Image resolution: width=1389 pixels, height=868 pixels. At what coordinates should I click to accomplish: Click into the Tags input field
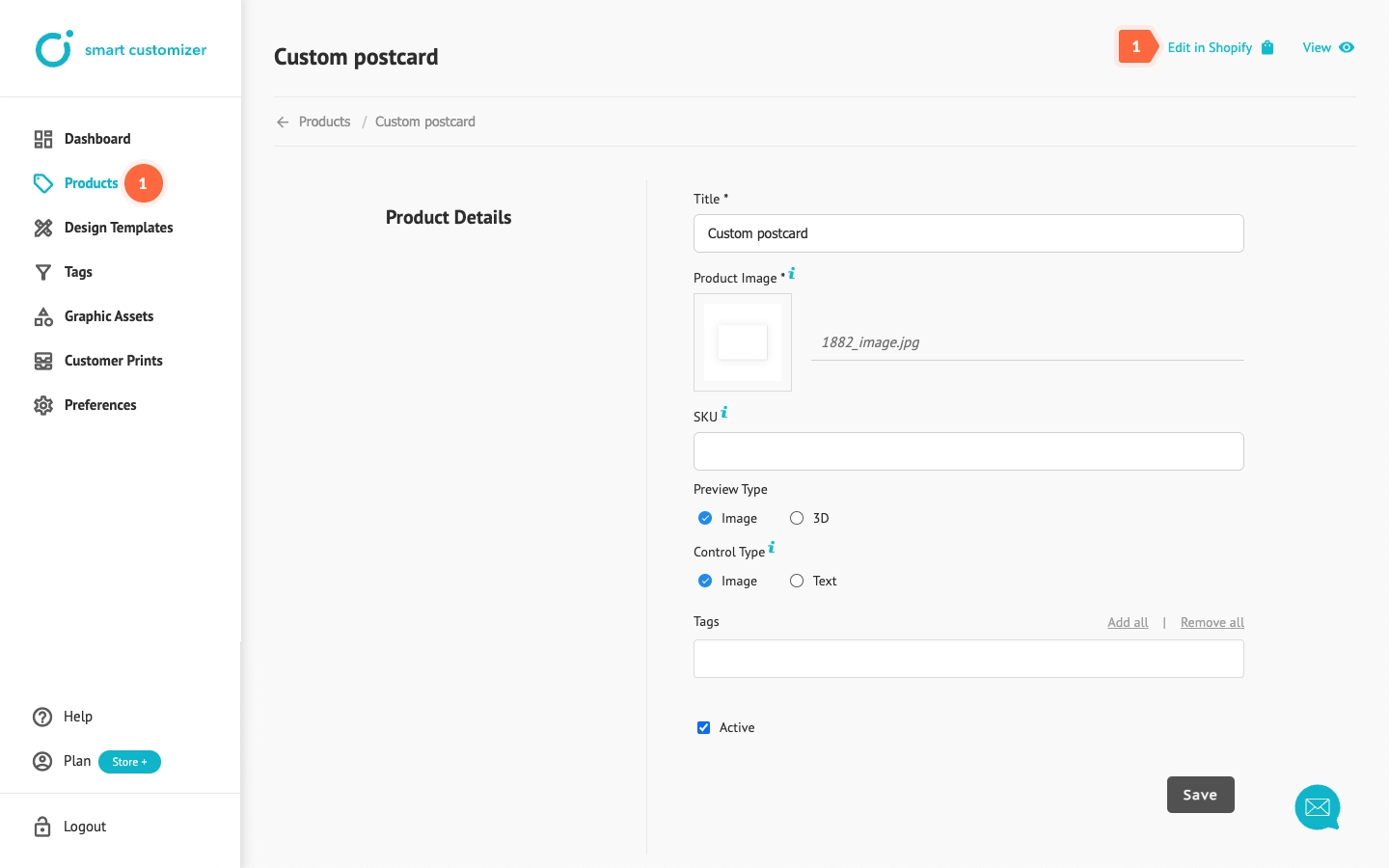[968, 659]
